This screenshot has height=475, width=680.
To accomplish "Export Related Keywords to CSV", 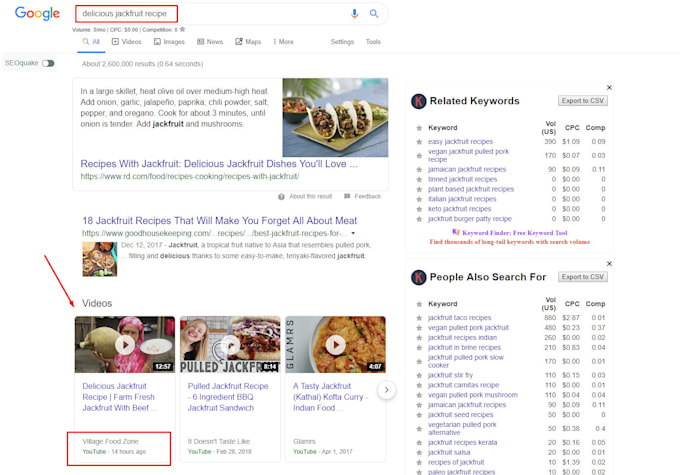I will pos(582,101).
